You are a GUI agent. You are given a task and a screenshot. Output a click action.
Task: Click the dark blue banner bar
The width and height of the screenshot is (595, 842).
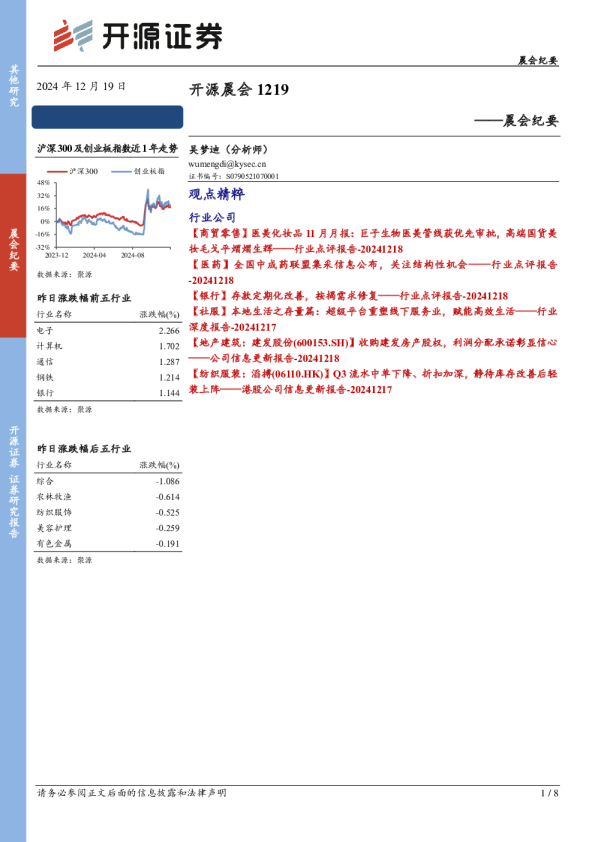(107, 117)
